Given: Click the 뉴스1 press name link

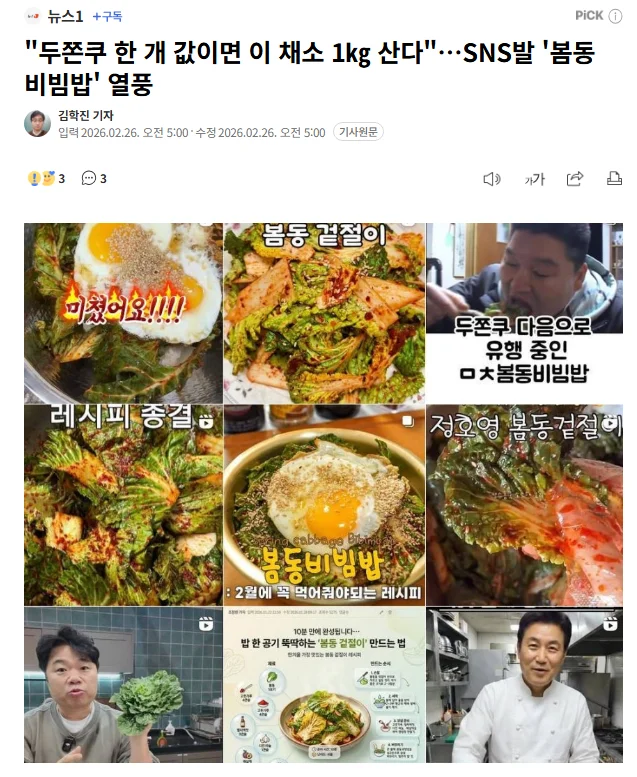Looking at the screenshot, I should [65, 16].
